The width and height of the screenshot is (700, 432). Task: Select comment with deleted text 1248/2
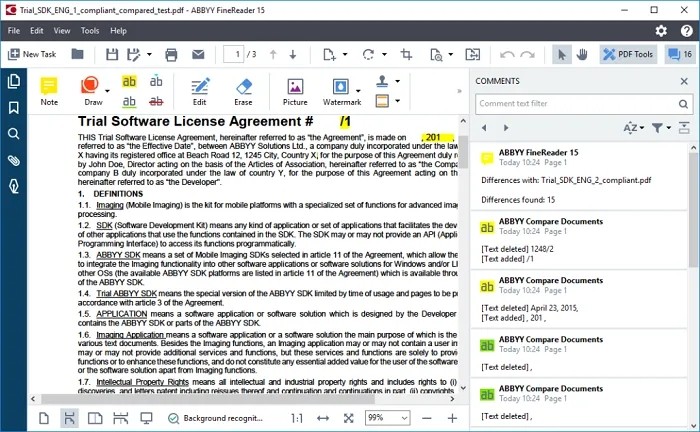click(579, 240)
